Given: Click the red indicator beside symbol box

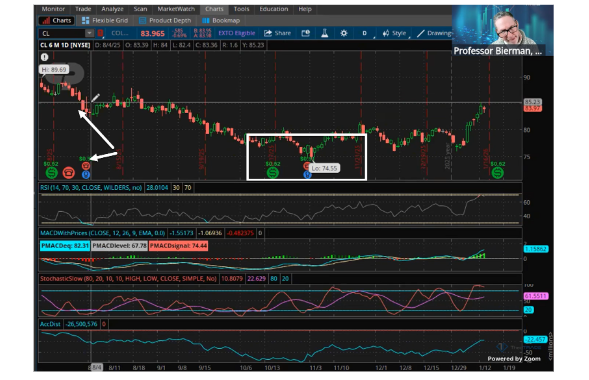Looking at the screenshot, I should point(100,33).
